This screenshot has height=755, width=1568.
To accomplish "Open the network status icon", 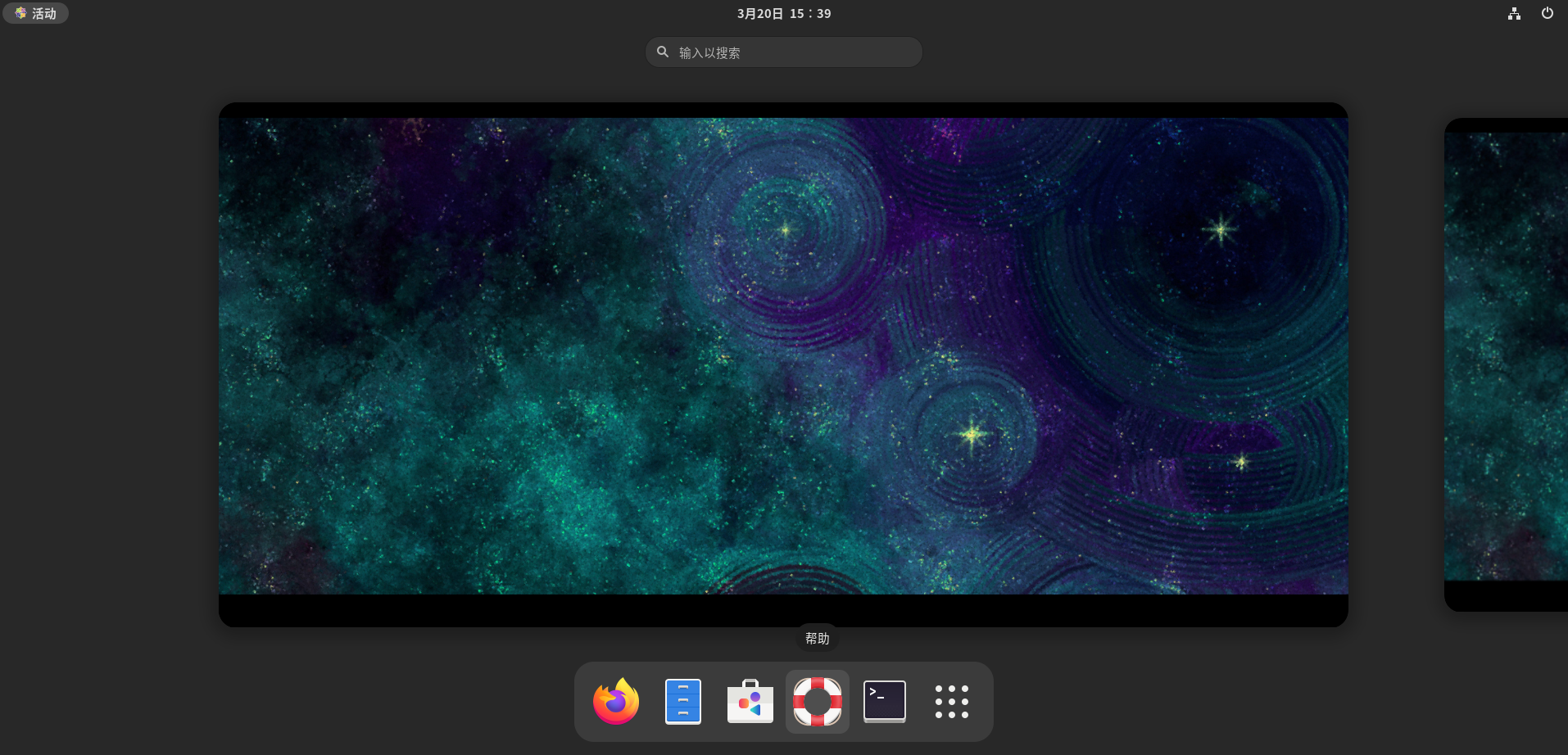I will 1514,13.
